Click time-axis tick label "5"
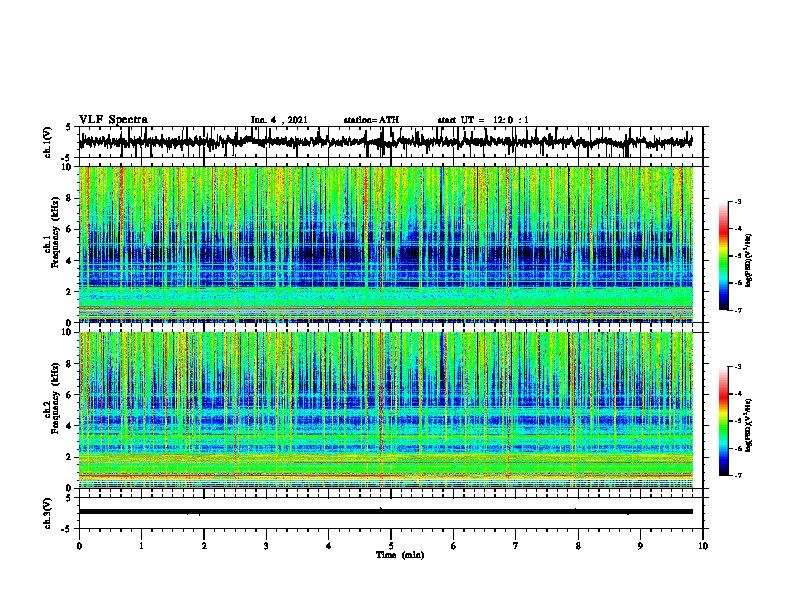792x612 pixels. point(391,546)
